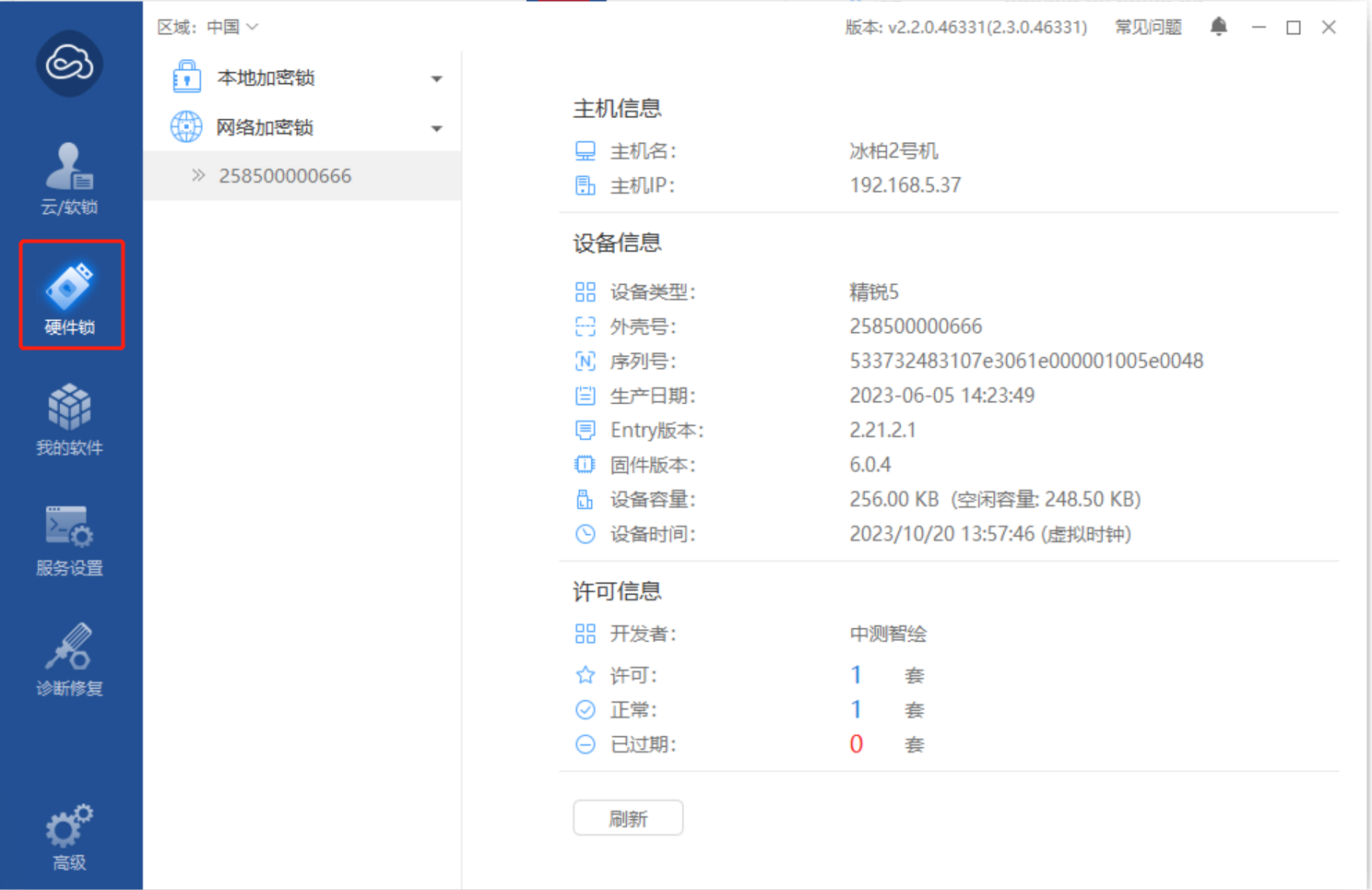Screen dimensions: 1372x890
Task: Click the 本地加密锁 padlock icon
Action: pos(187,77)
